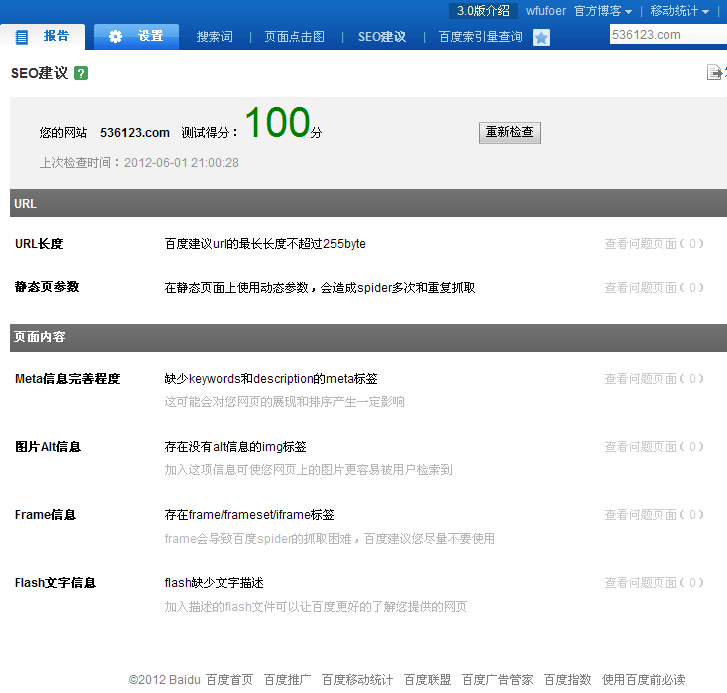
Task: Click the gear icon on 设置 tab
Action: tap(115, 37)
